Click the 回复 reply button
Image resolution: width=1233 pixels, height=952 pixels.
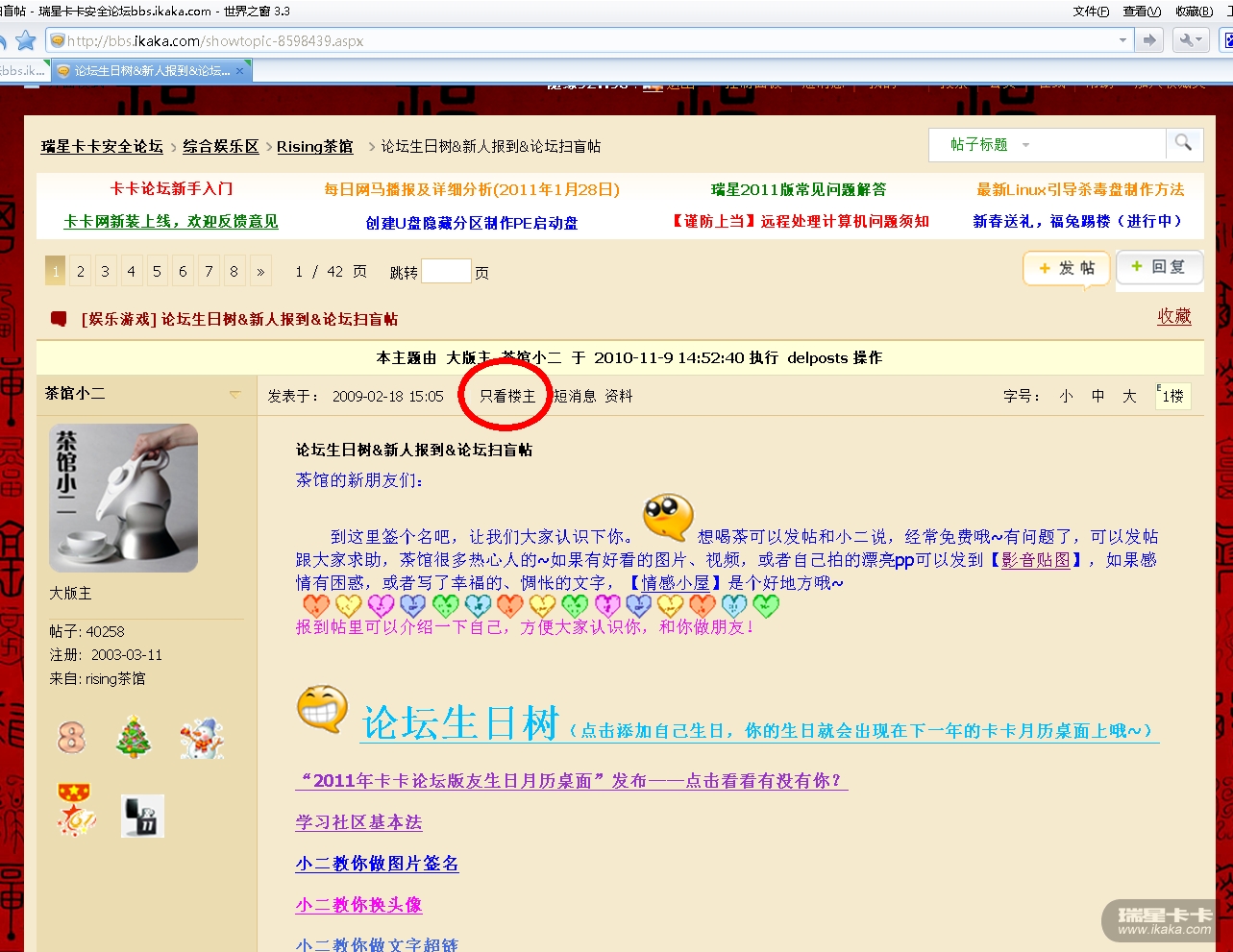tap(1159, 267)
